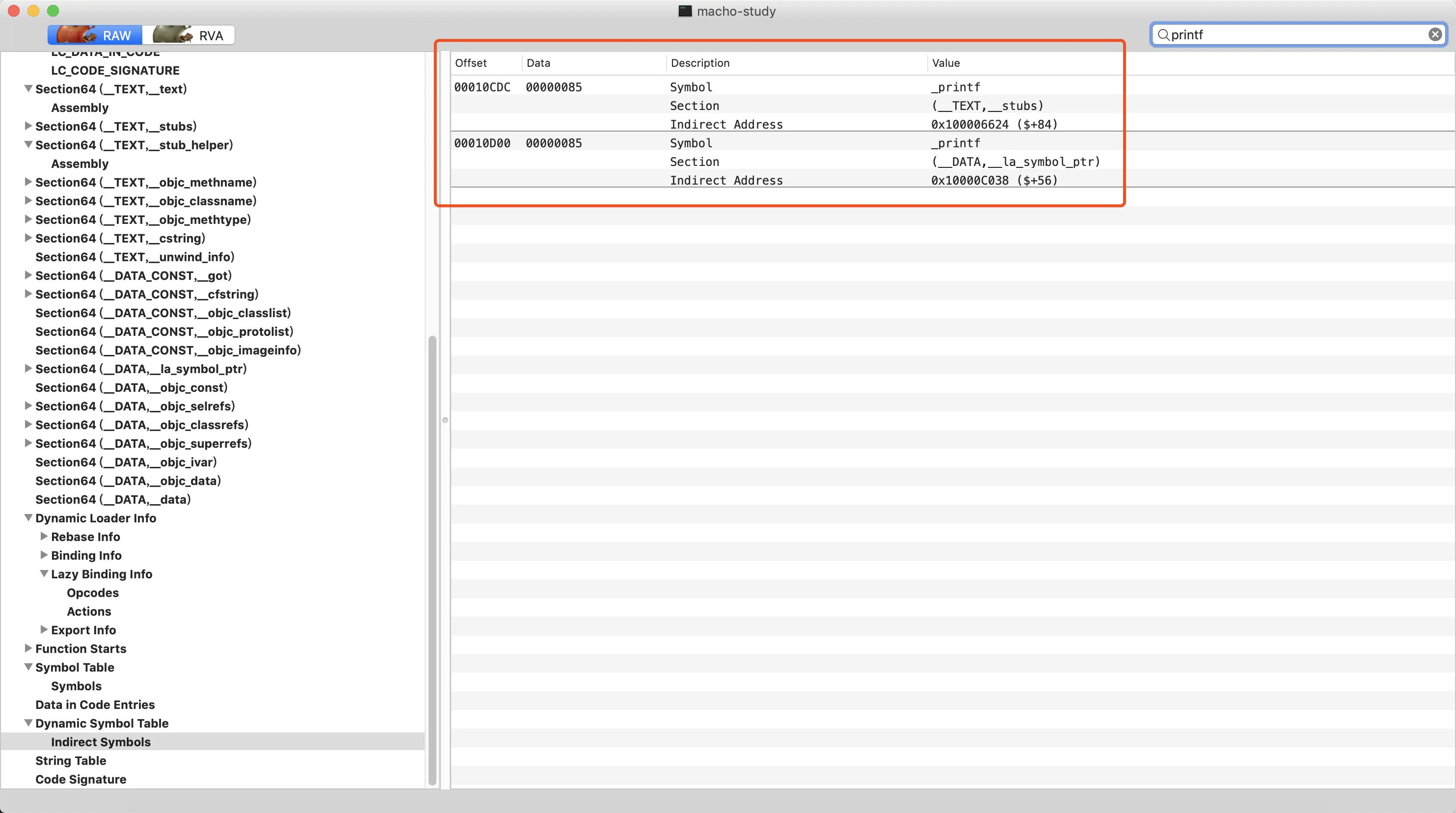Click the Description column header
This screenshot has width=1456, height=813.
pyautogui.click(x=700, y=63)
